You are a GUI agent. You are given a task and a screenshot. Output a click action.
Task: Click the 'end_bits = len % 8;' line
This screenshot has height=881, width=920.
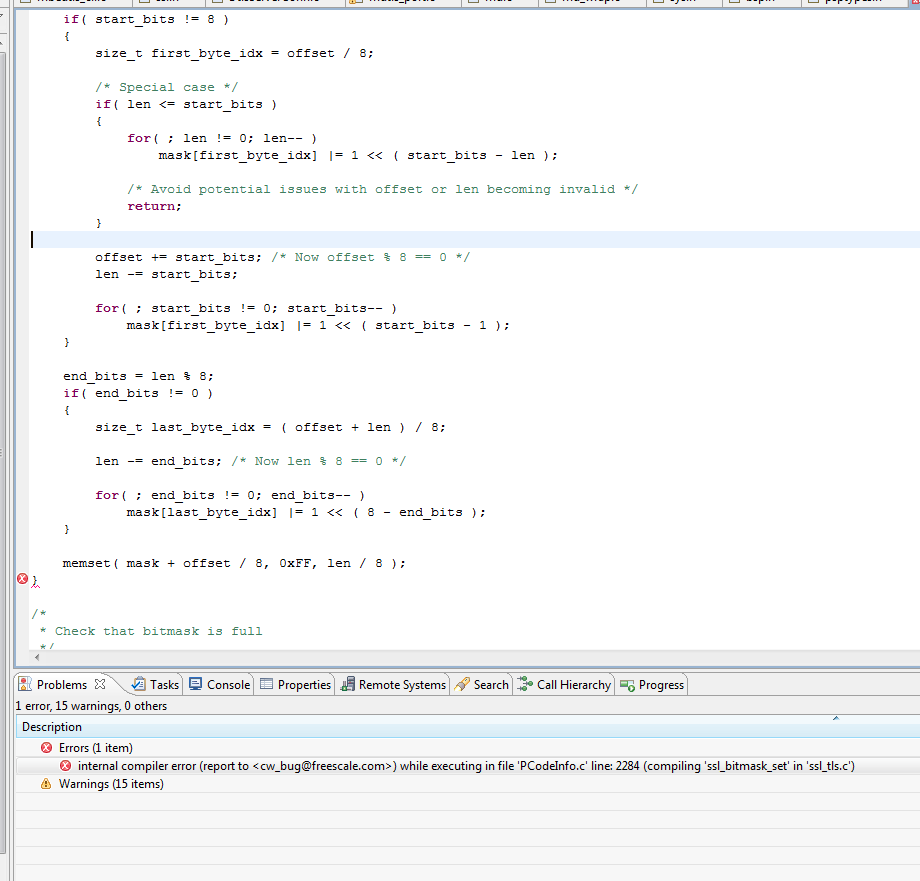138,376
